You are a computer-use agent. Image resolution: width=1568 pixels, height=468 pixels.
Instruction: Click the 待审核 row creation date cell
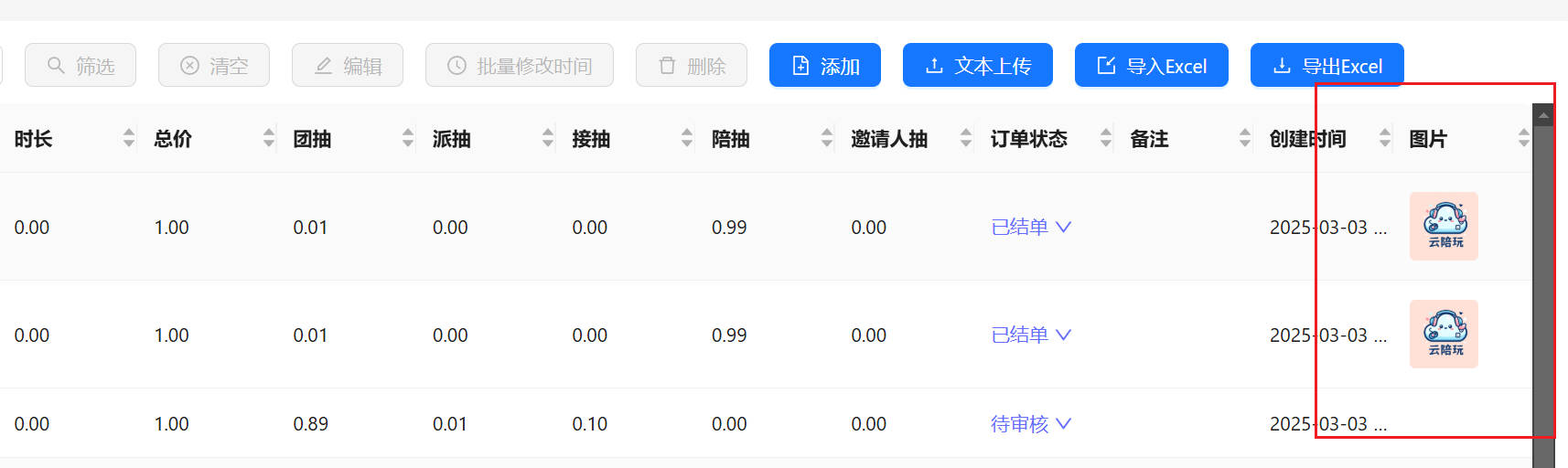tap(1328, 424)
